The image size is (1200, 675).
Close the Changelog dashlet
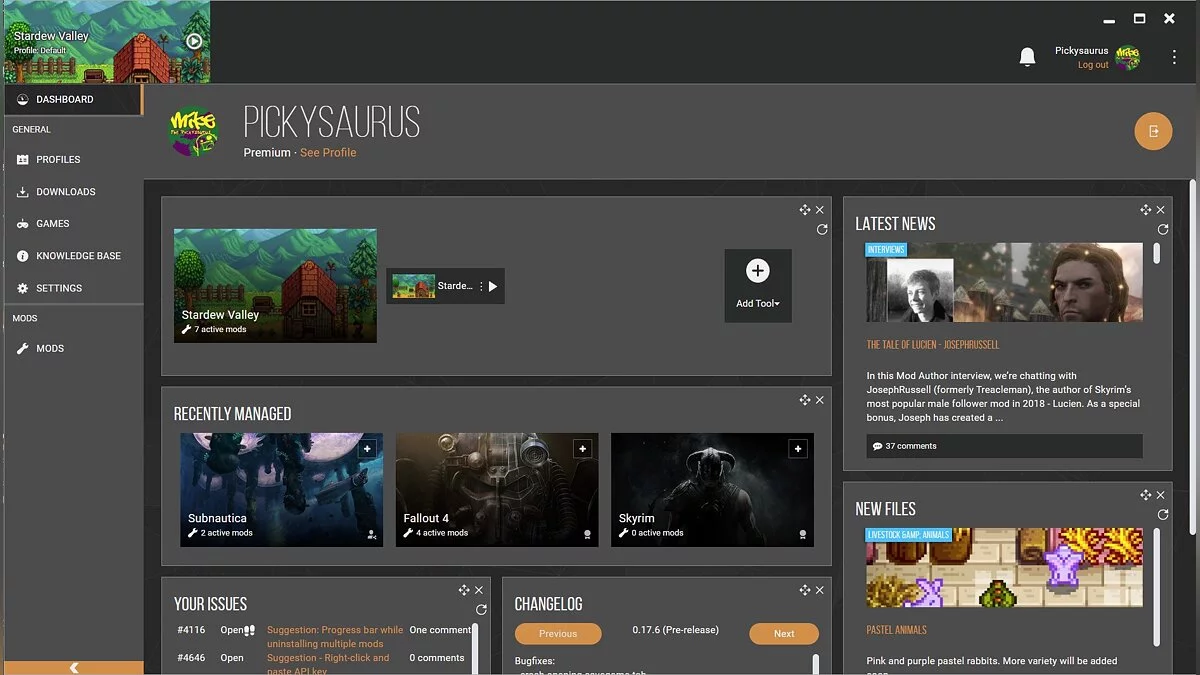[x=820, y=590]
